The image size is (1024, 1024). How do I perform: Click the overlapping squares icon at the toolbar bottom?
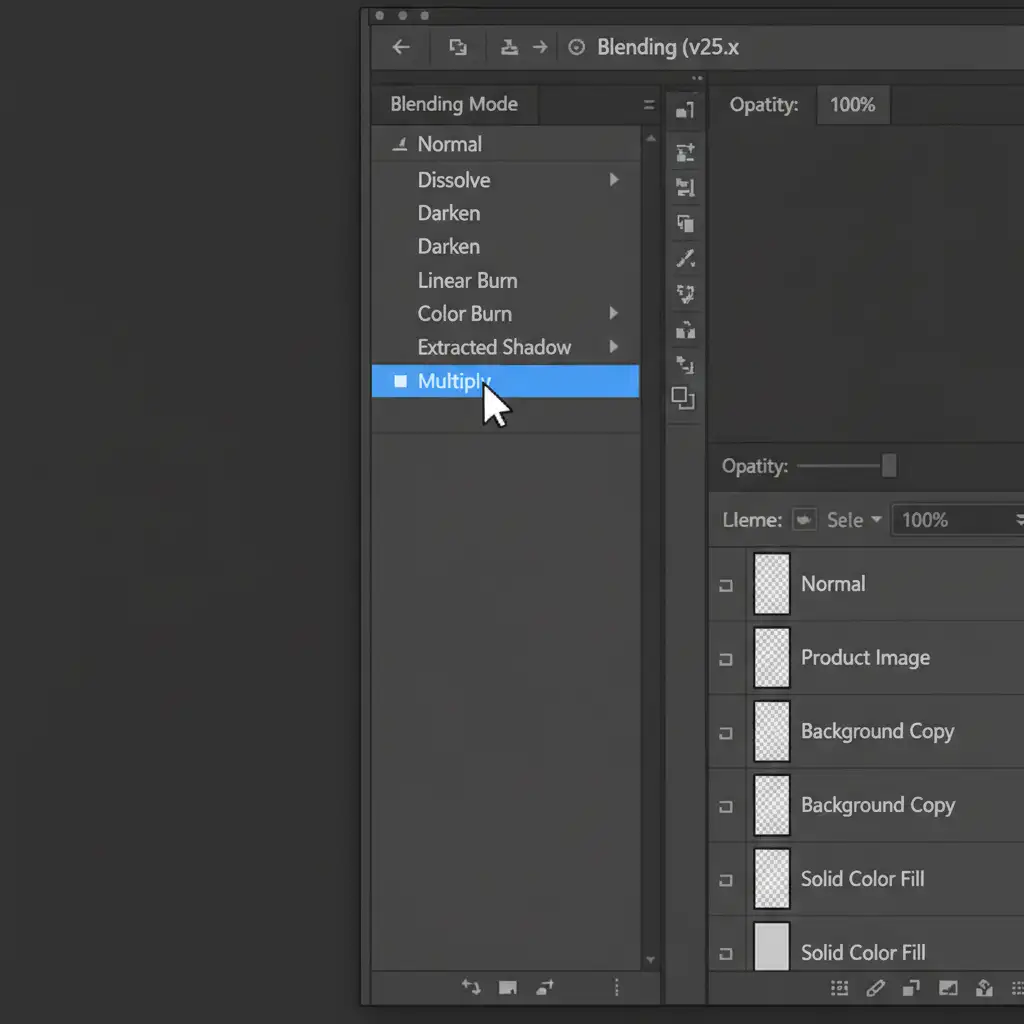(x=684, y=399)
